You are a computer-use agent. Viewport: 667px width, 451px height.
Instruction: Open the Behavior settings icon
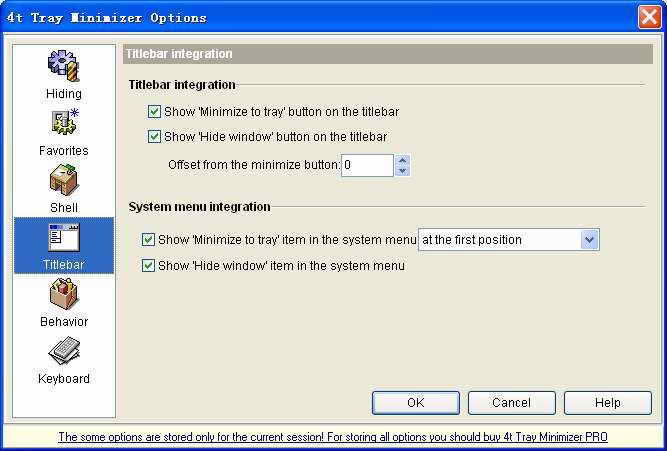tap(64, 294)
